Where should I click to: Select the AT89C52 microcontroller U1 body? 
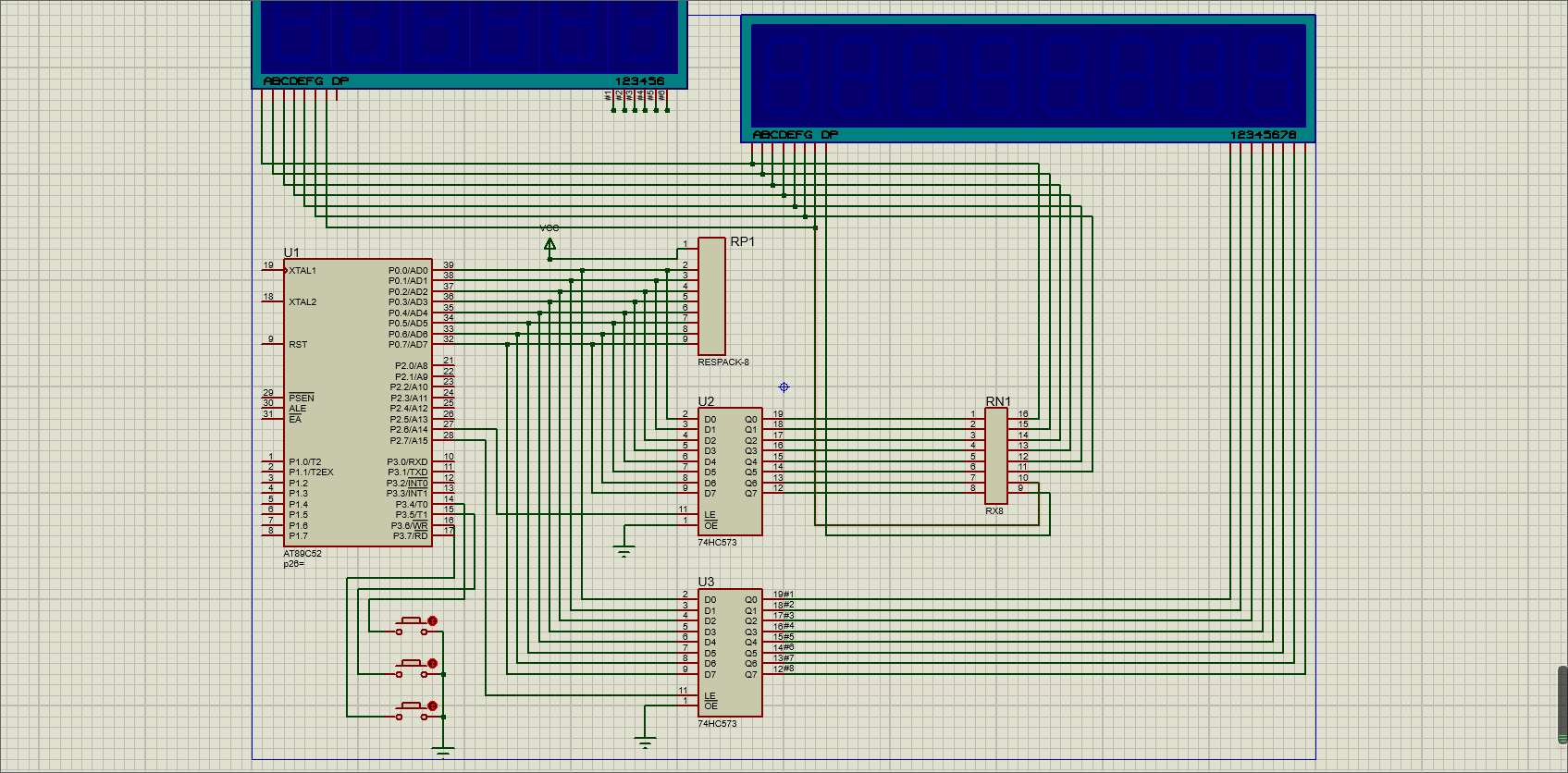click(358, 402)
